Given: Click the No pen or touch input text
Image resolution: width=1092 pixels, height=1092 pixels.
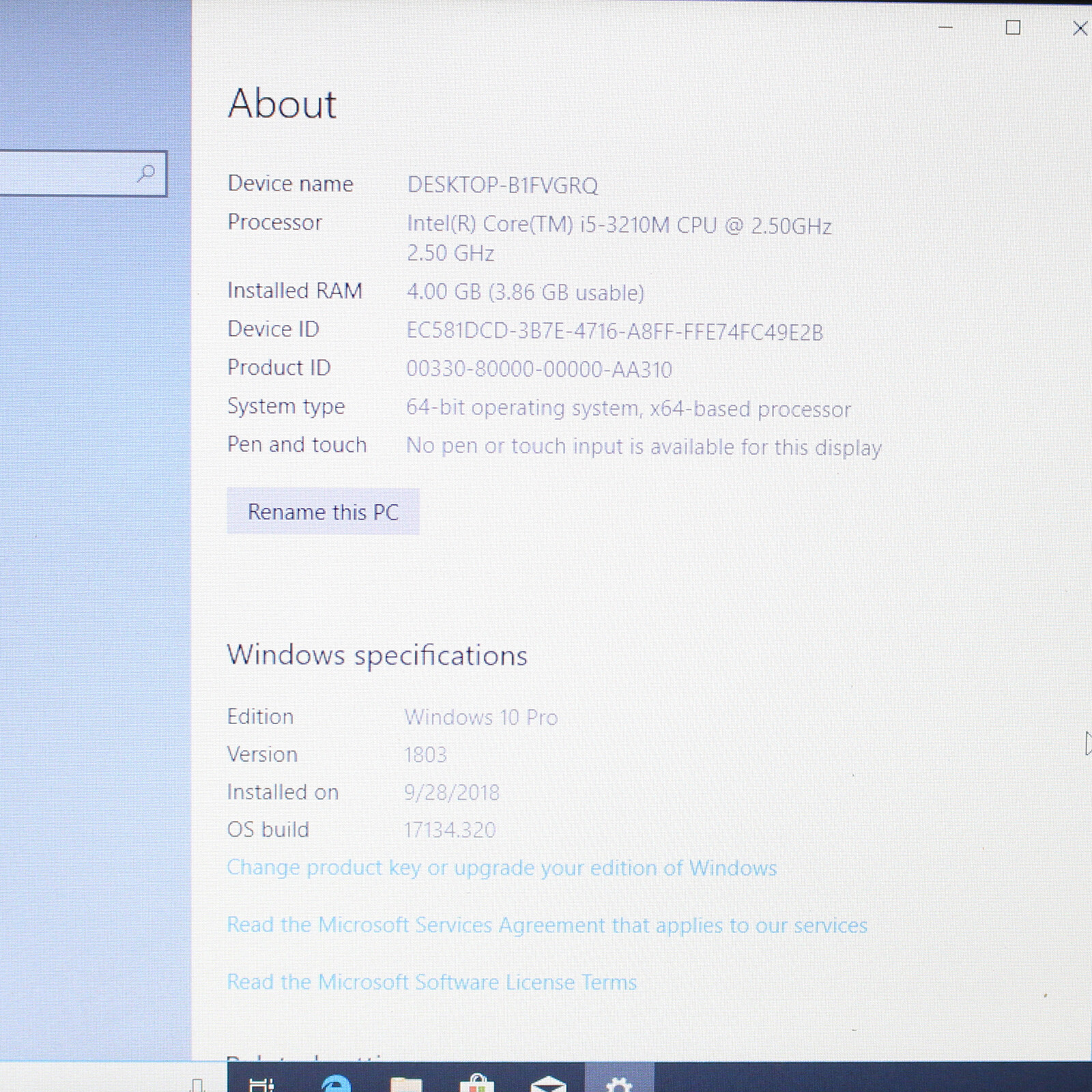Looking at the screenshot, I should click(644, 446).
